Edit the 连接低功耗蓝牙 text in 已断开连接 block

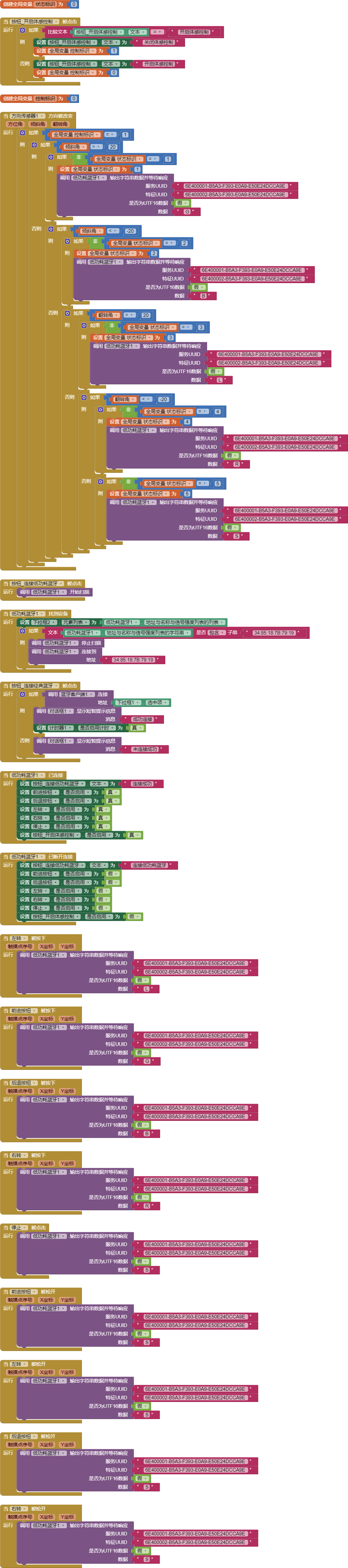point(149,865)
